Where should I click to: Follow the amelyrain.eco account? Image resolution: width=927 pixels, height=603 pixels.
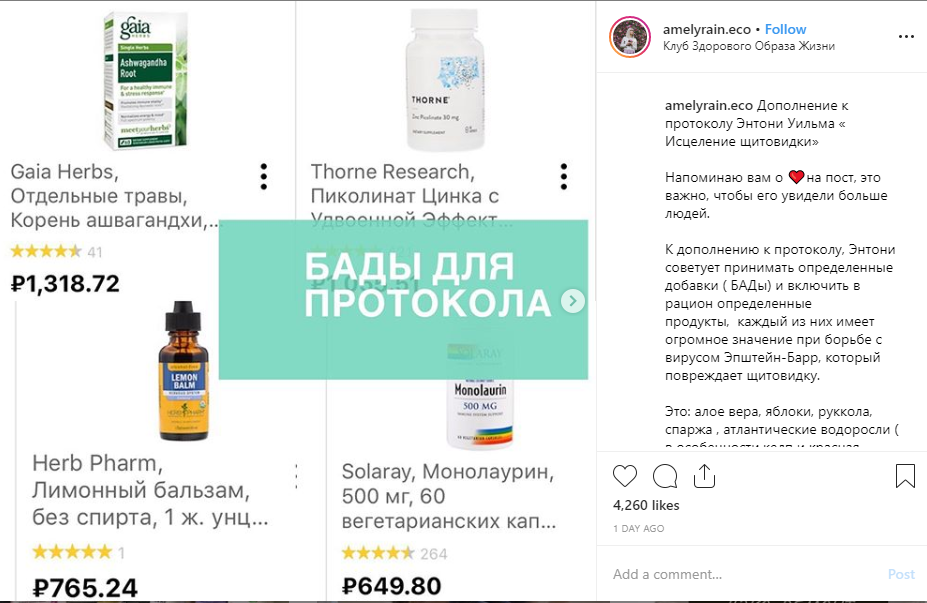785,29
